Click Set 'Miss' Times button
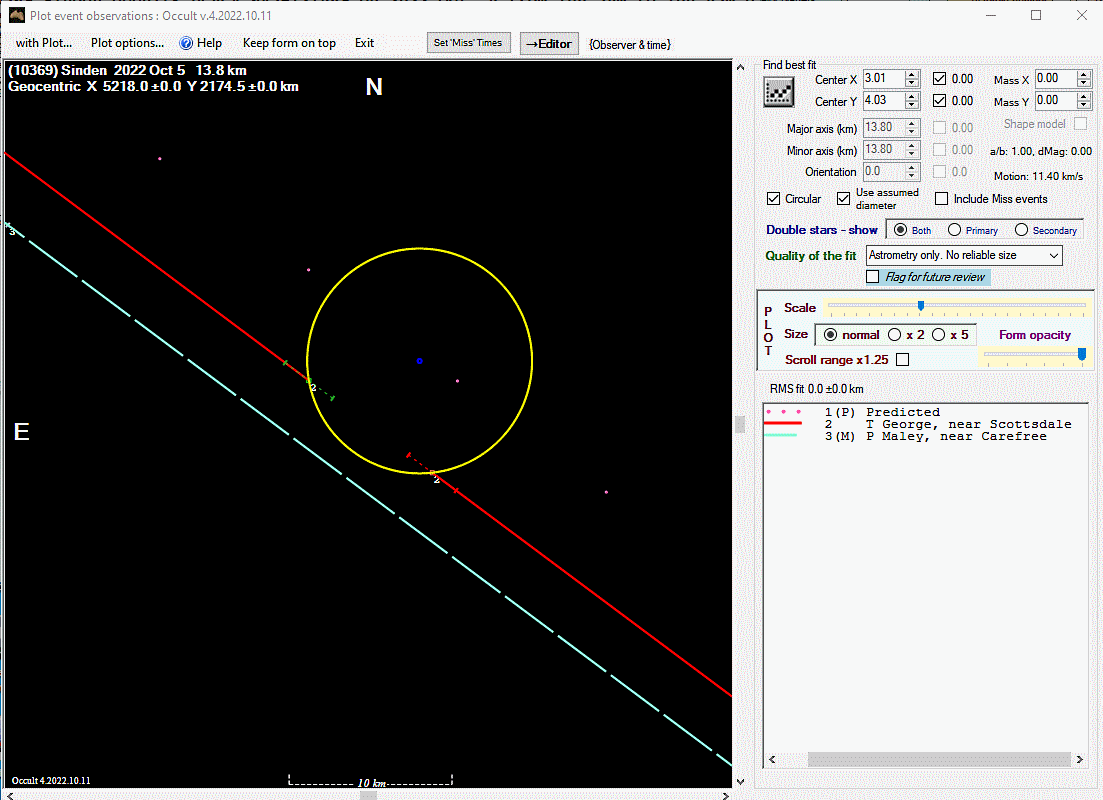Viewport: 1103px width, 800px height. tap(468, 43)
